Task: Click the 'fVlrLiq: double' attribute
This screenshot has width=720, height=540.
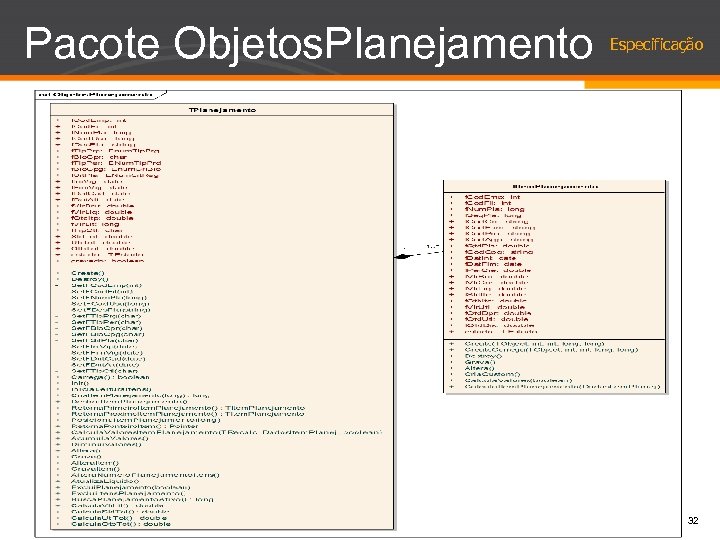Action: [101, 212]
